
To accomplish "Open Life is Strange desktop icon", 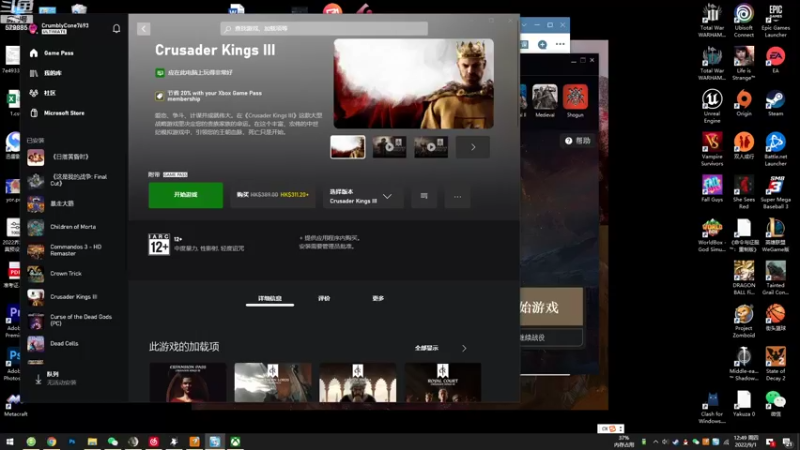I will tap(743, 63).
